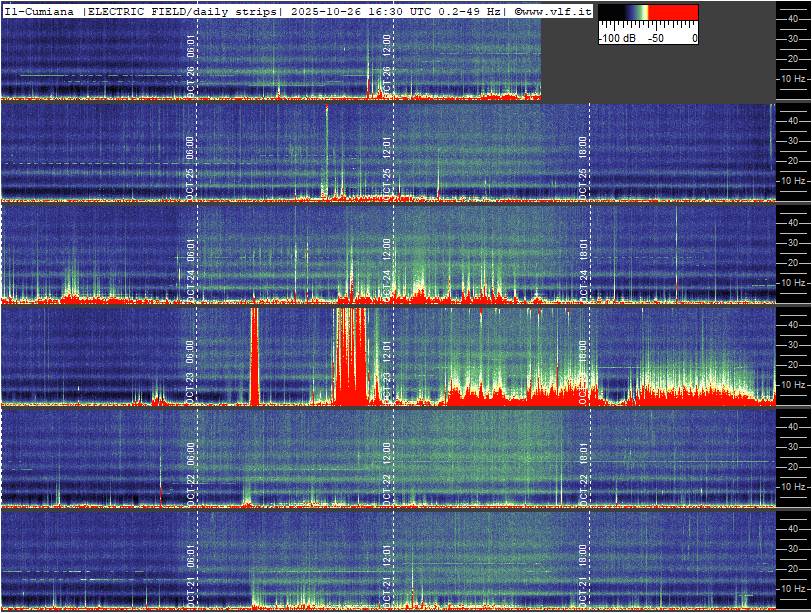Click the 10 Hz axis label of the Oct 23 strip
Image resolution: width=812 pixels, height=613 pixels.
point(793,385)
